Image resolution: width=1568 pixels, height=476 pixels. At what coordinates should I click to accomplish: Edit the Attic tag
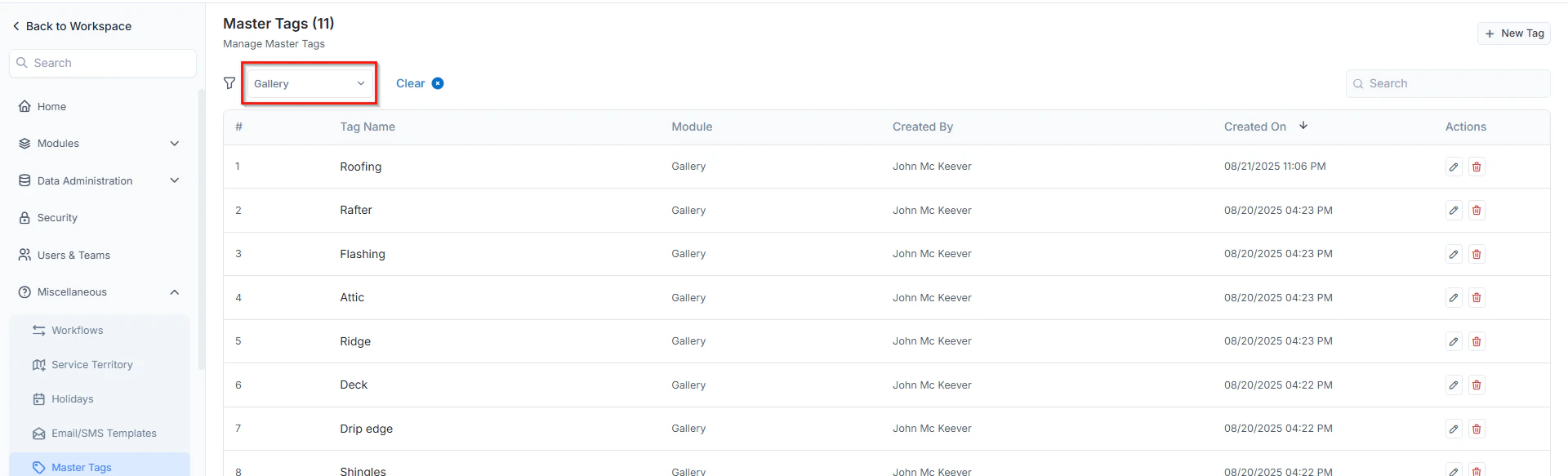(x=1454, y=298)
